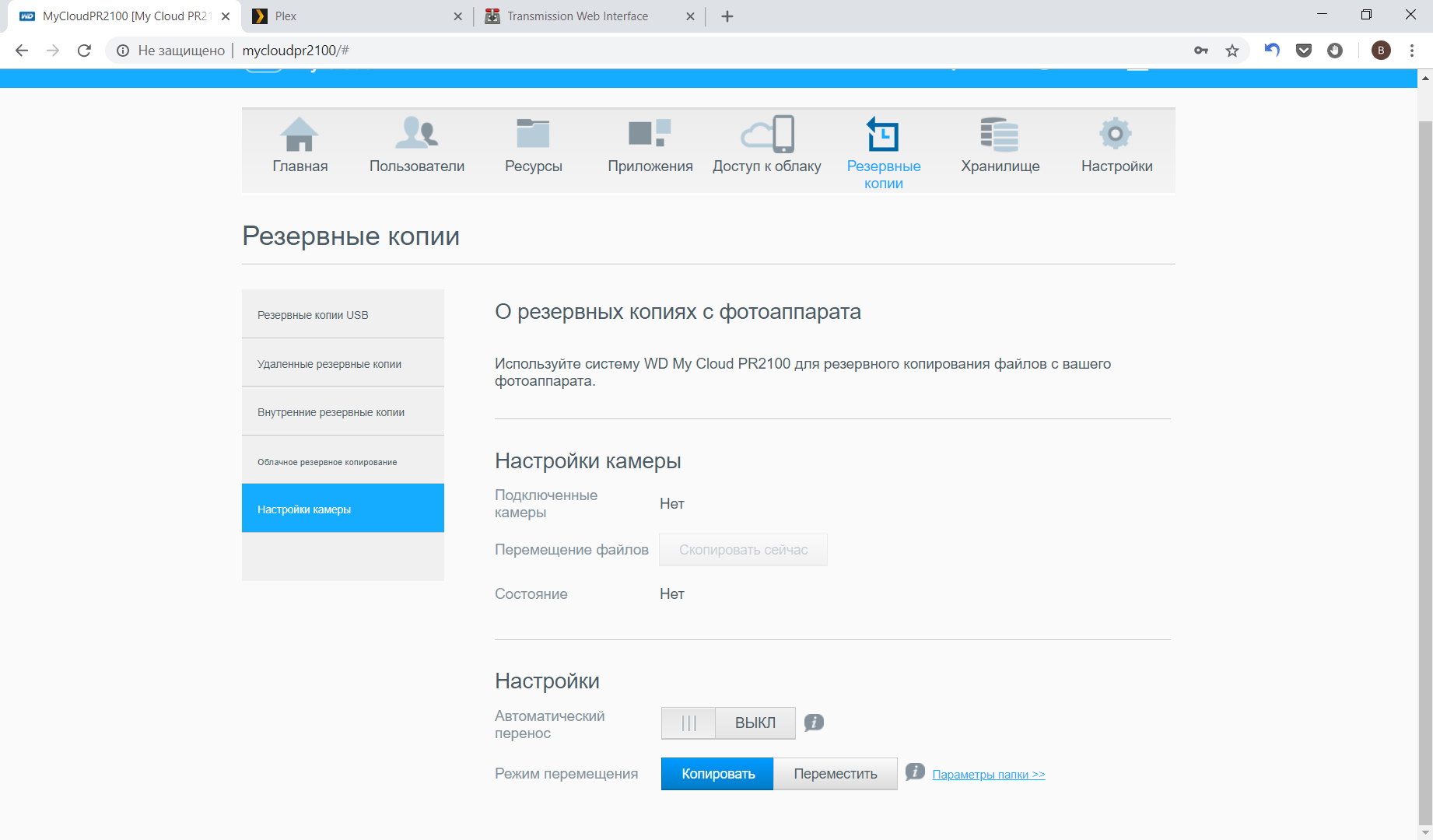Screen dimensions: 1433x840
Task: Reload the MyCloud page
Action: [x=84, y=51]
